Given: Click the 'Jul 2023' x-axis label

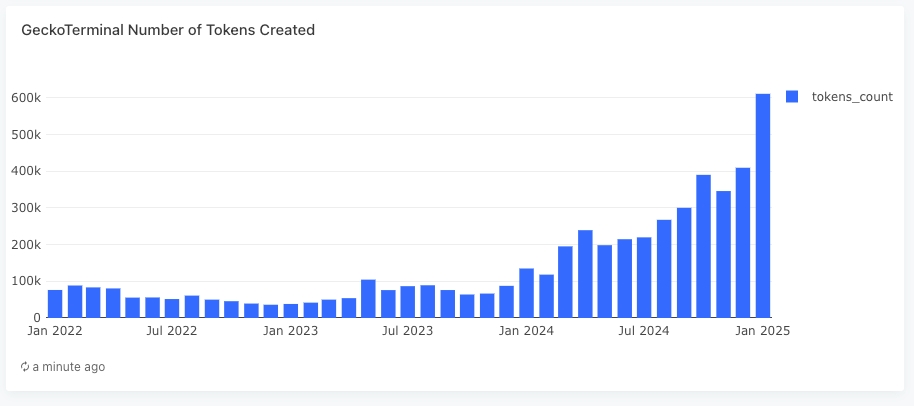Looking at the screenshot, I should 407,331.
